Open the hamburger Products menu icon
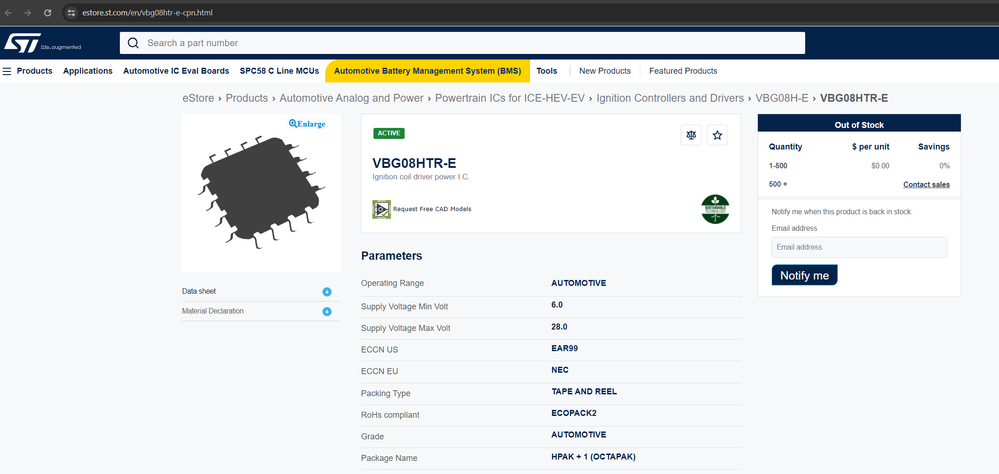Viewport: 999px width, 474px height. pyautogui.click(x=7, y=71)
